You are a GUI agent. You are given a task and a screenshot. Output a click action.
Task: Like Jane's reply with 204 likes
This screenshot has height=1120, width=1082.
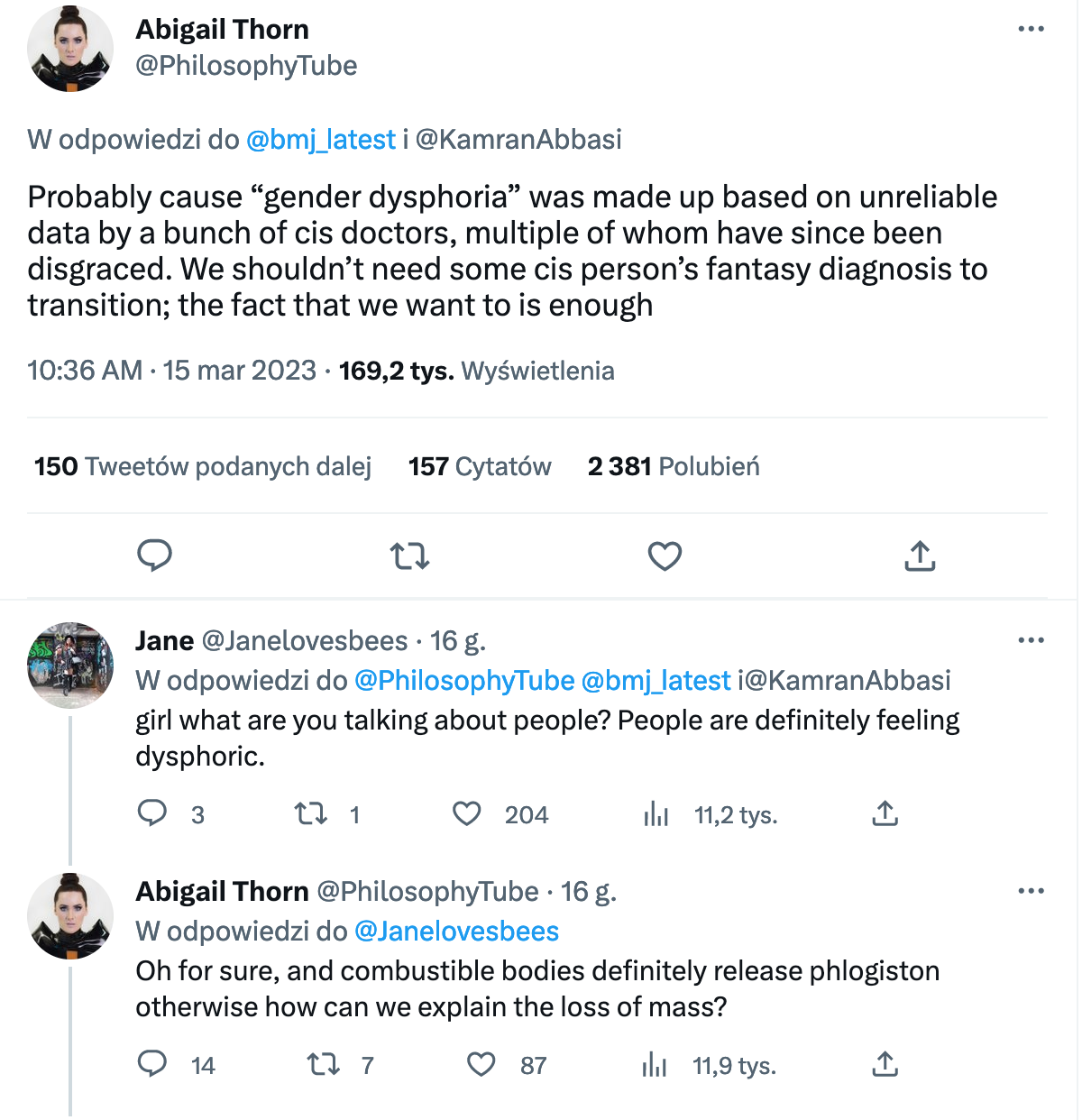pos(500,814)
